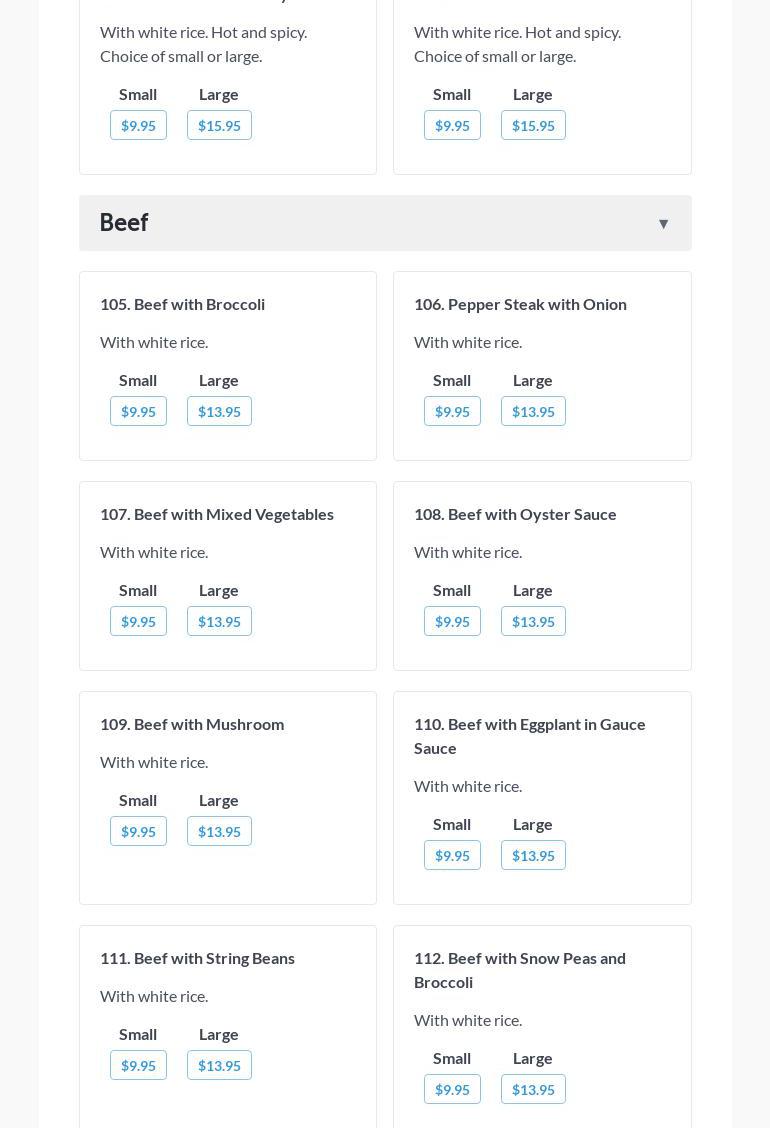
Task: Choose large Pepper Steak with Onion
Action: pos(533,411)
